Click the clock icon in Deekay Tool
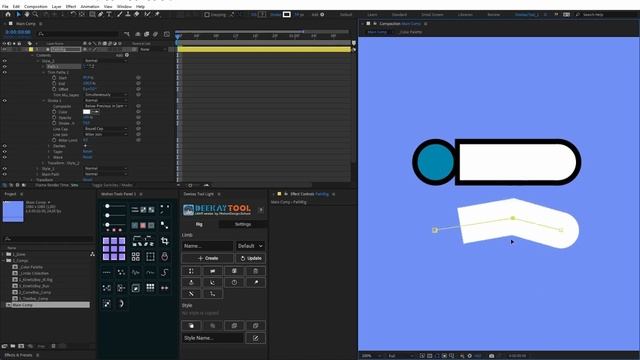 (x=234, y=282)
